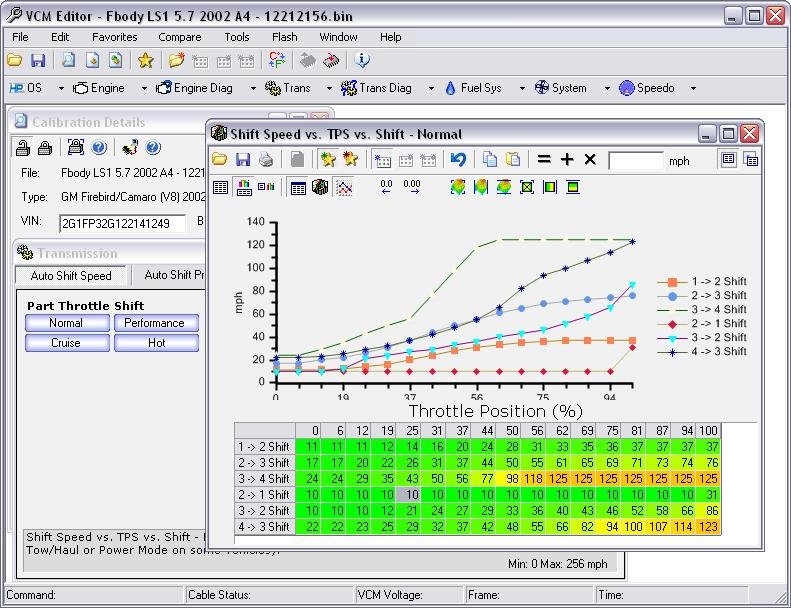
Task: Click the blue info icon in main toolbar
Action: pos(362,61)
